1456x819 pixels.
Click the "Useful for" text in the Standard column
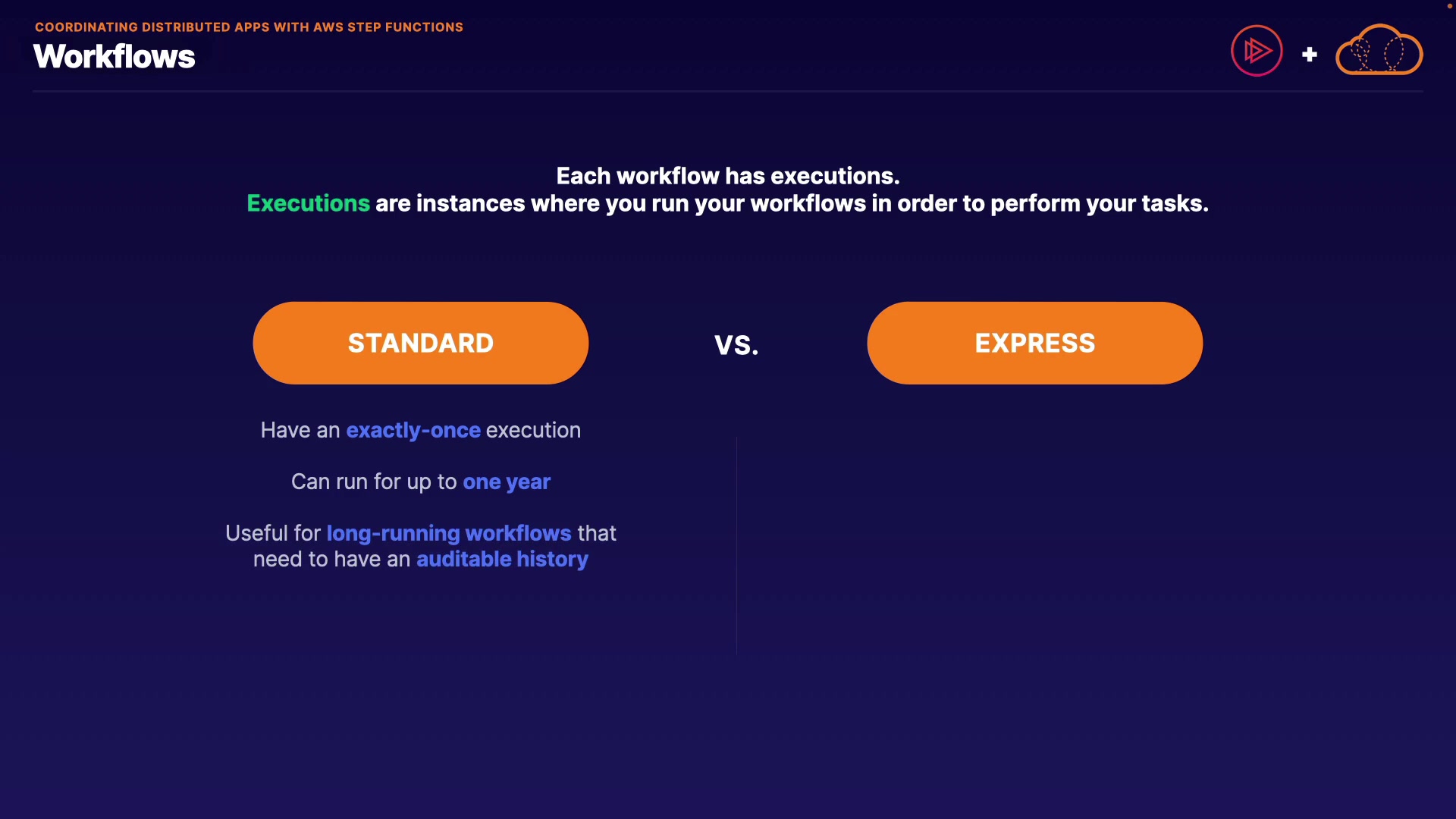click(273, 533)
